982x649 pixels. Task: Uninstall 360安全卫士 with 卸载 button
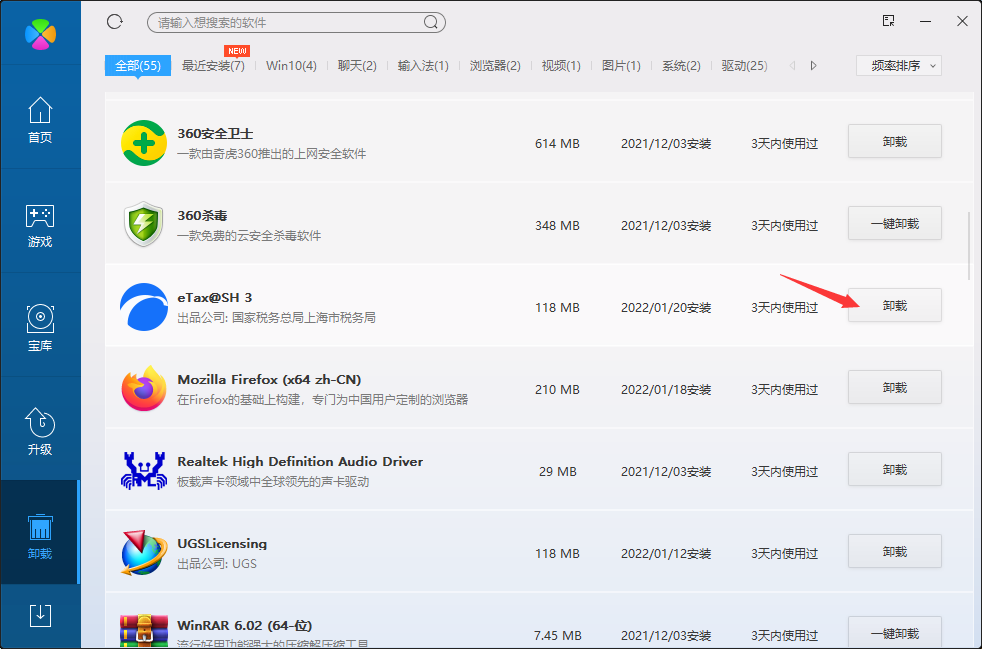894,142
